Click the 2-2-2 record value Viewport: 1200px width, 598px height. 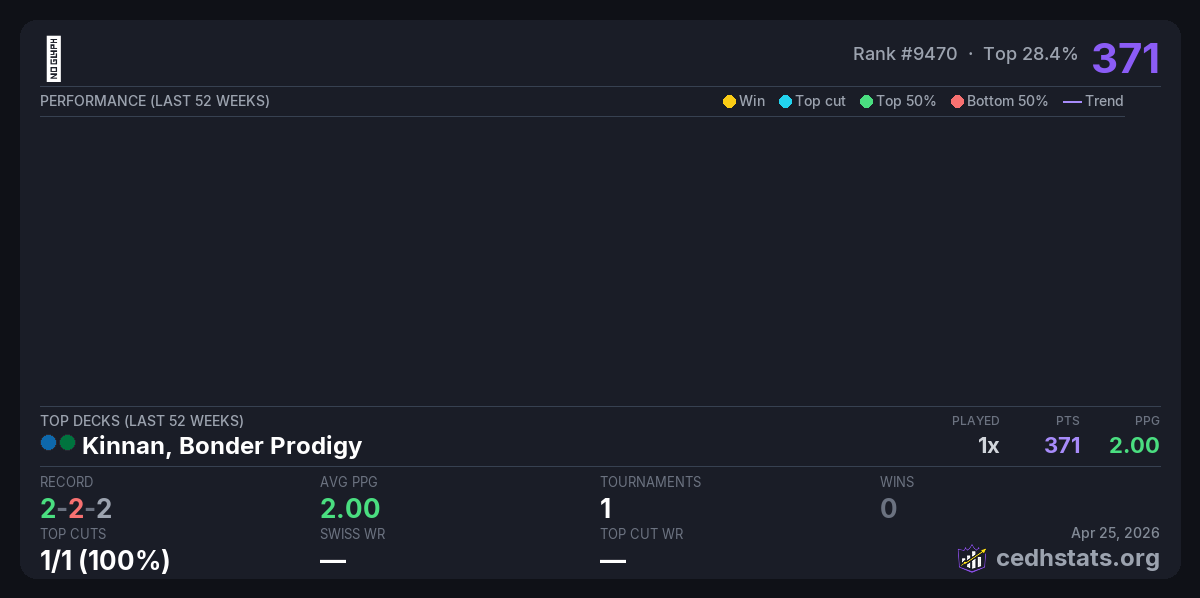click(x=76, y=509)
